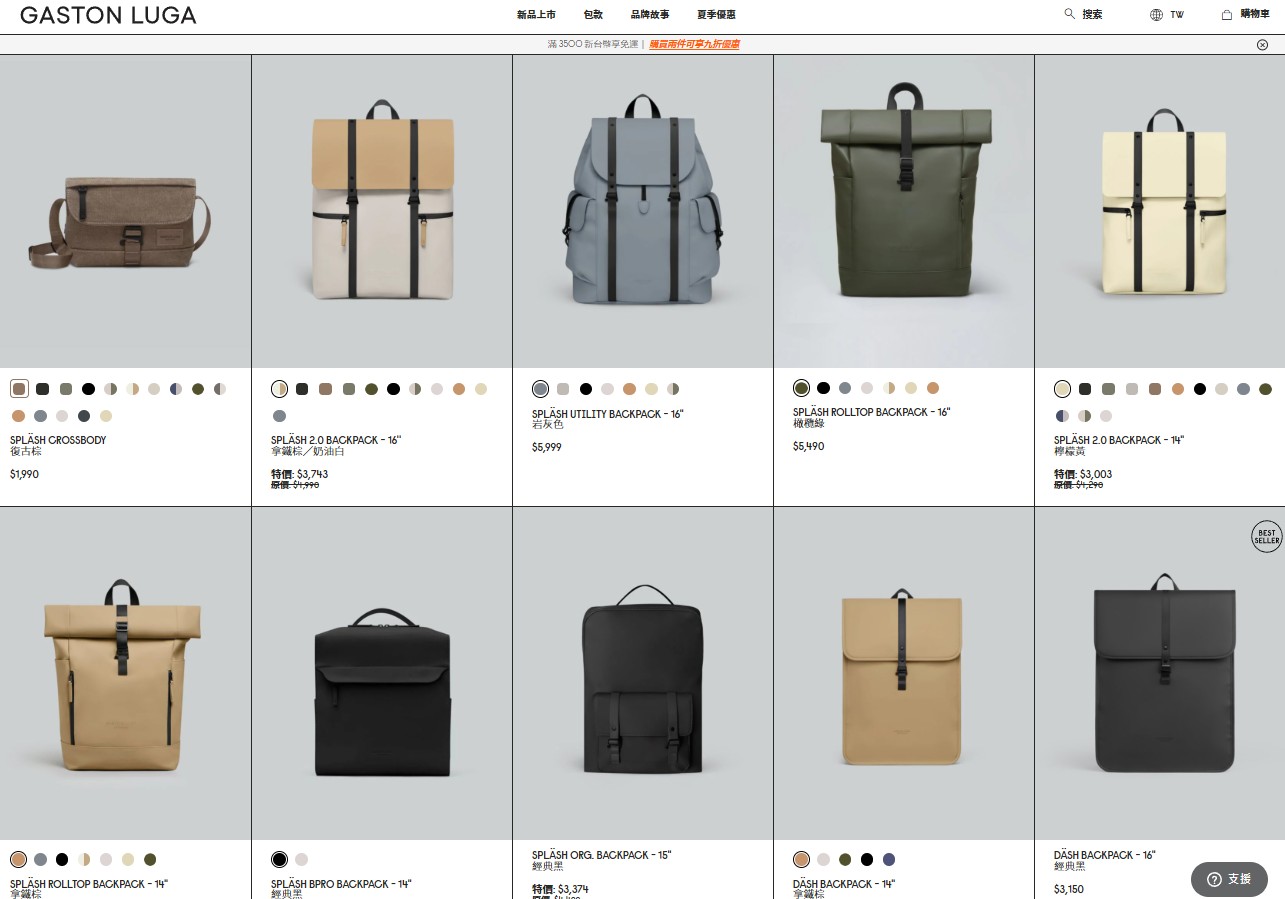
Task: Open the TW region selector
Action: click(x=1177, y=15)
